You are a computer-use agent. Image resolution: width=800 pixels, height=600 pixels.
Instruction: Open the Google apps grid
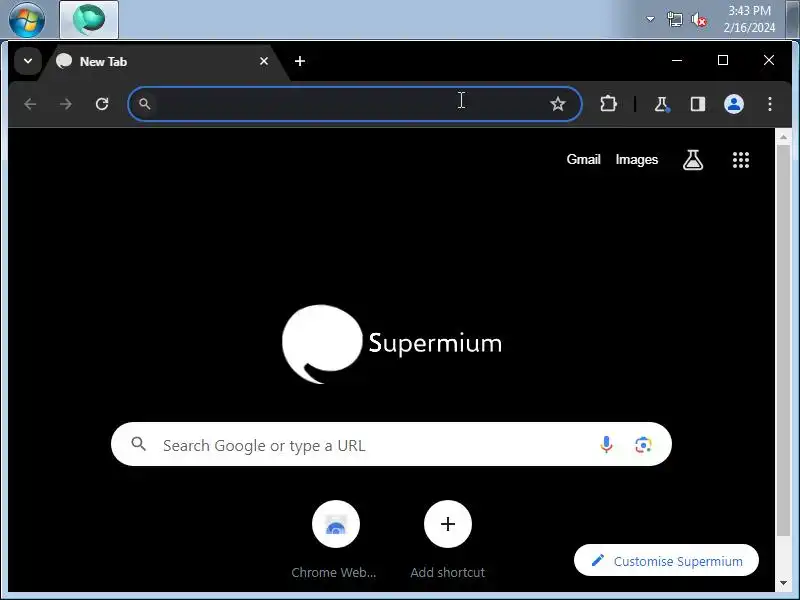click(x=741, y=160)
